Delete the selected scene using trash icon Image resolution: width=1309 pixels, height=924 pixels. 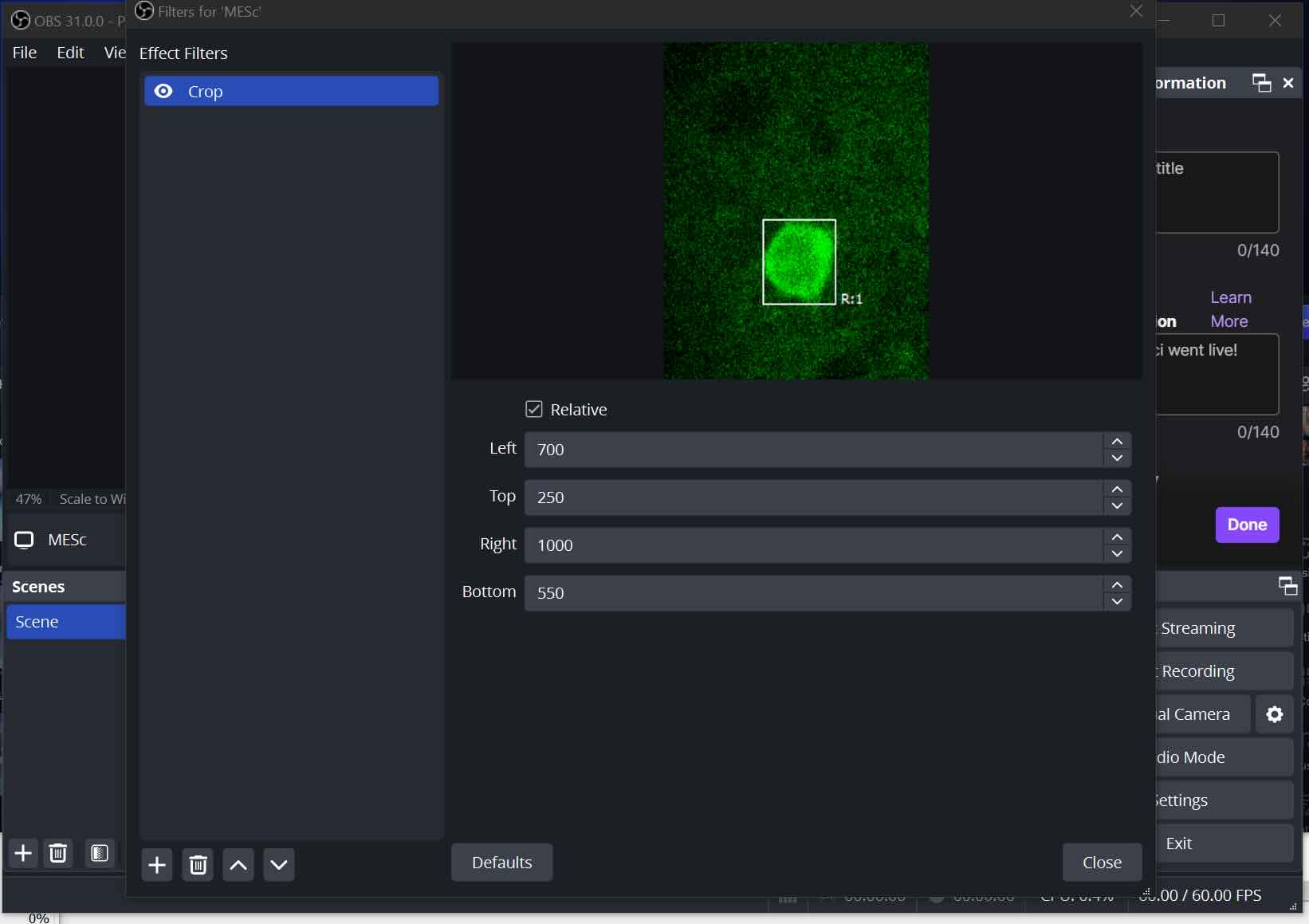coord(57,853)
